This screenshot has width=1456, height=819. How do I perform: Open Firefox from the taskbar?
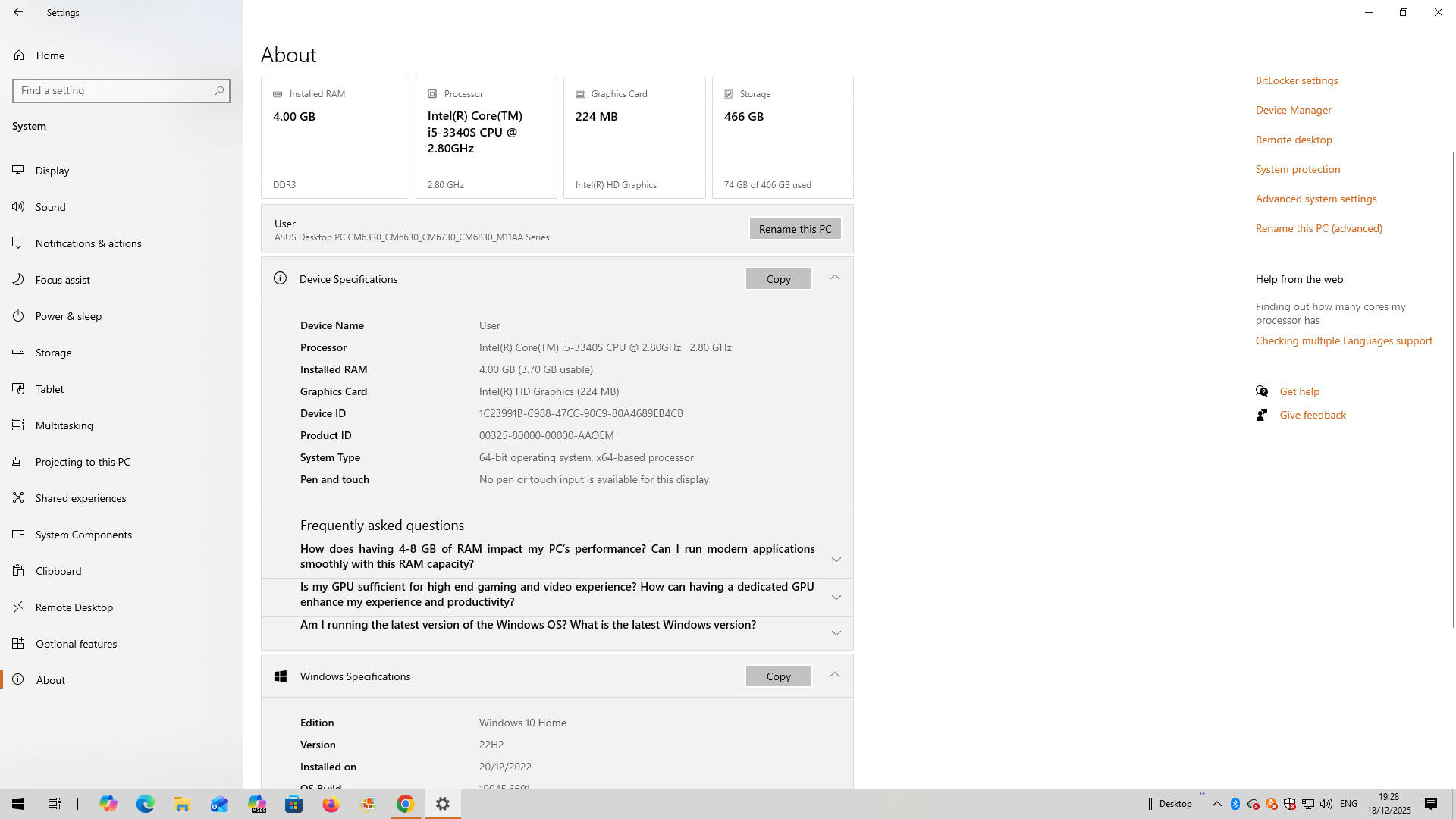(331, 805)
